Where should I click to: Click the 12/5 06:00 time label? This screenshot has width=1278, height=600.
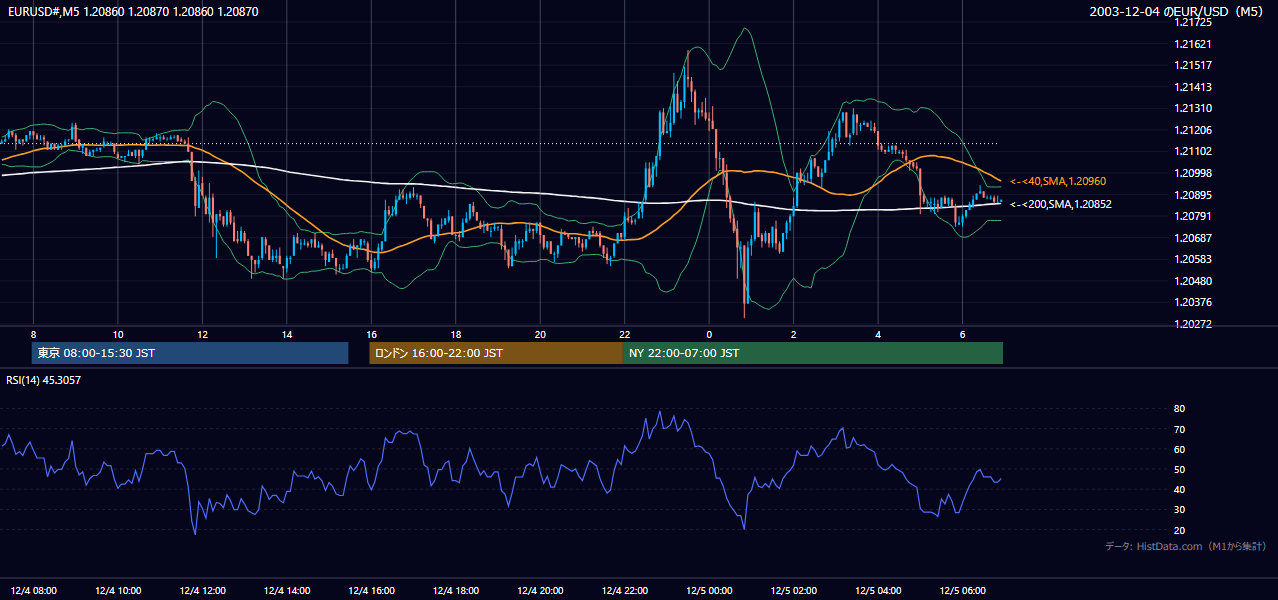coord(963,591)
